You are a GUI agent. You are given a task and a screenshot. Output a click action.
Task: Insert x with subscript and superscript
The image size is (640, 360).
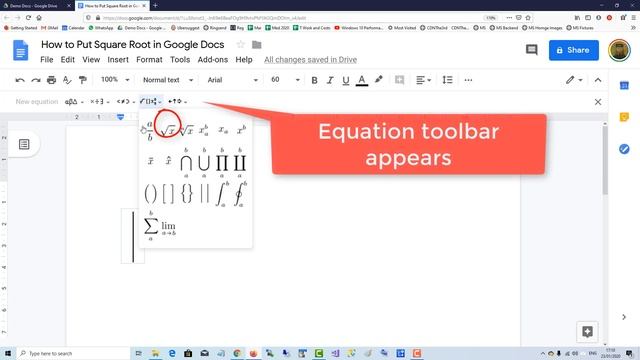tap(203, 130)
